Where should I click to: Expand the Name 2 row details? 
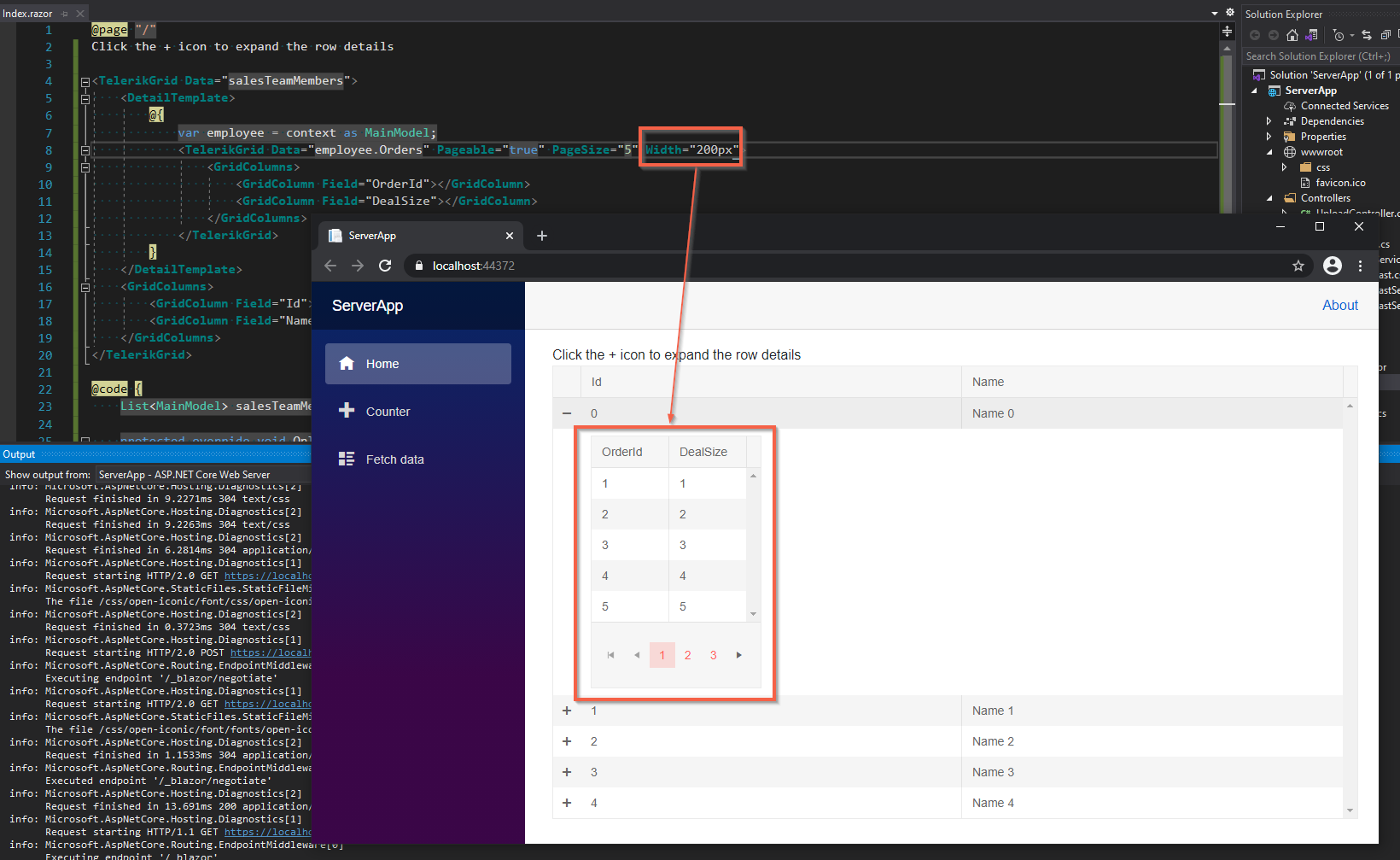[567, 741]
